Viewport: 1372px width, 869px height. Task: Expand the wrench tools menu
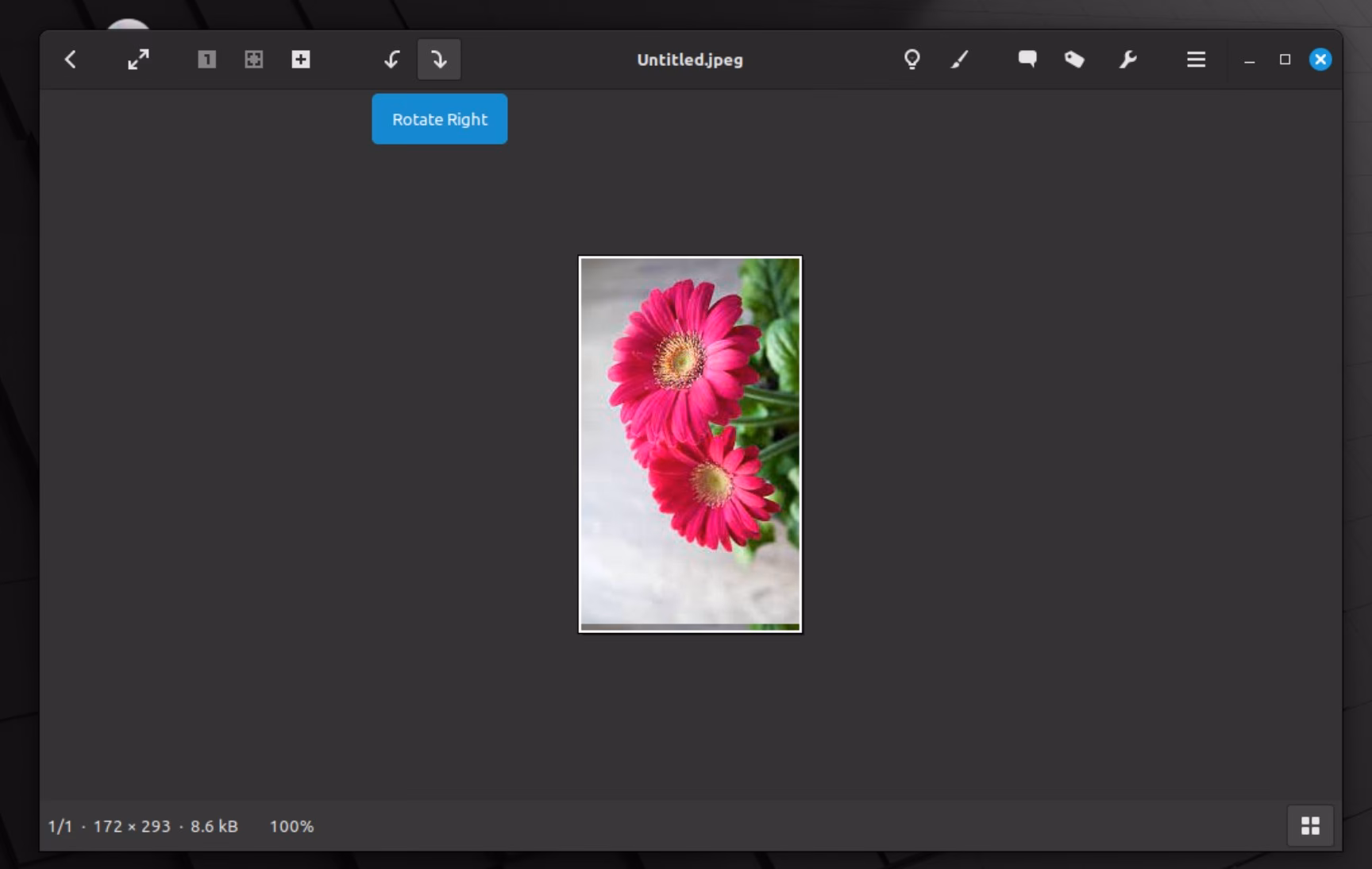tap(1127, 60)
